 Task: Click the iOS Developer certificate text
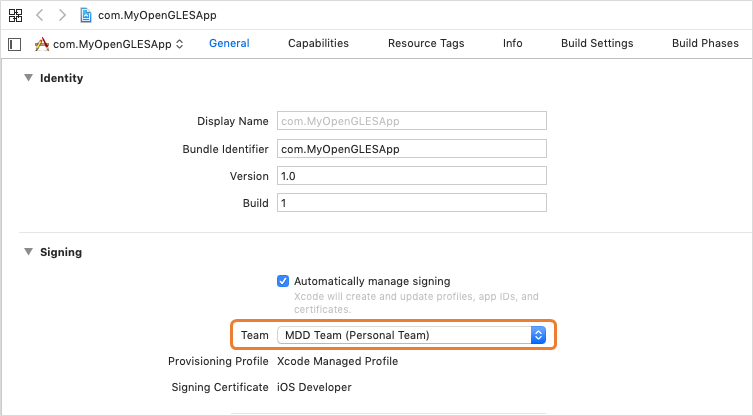314,387
